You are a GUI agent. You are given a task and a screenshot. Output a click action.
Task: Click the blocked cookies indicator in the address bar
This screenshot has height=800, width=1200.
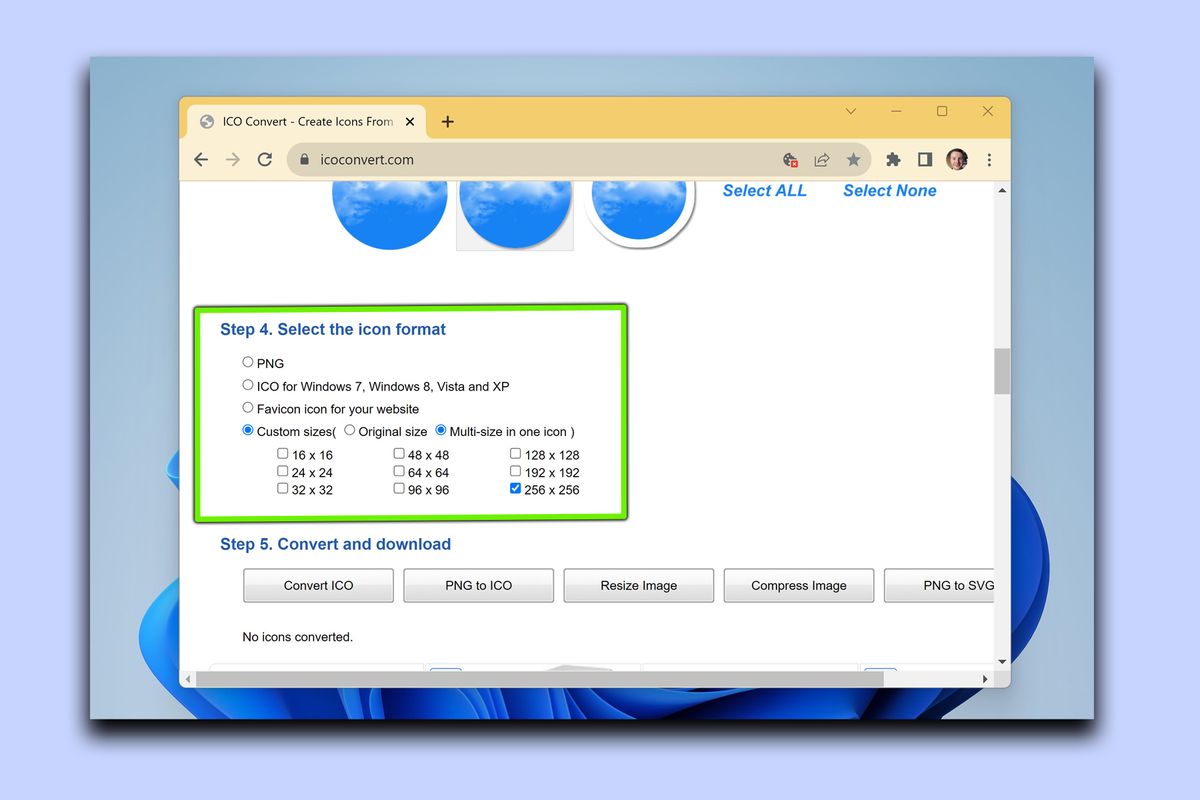pos(790,159)
